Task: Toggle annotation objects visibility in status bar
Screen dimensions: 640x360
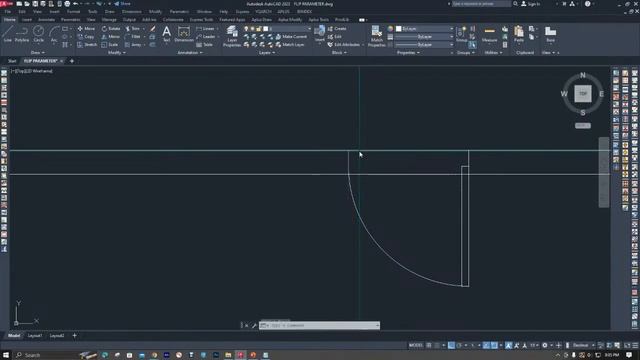Action: 509,345
